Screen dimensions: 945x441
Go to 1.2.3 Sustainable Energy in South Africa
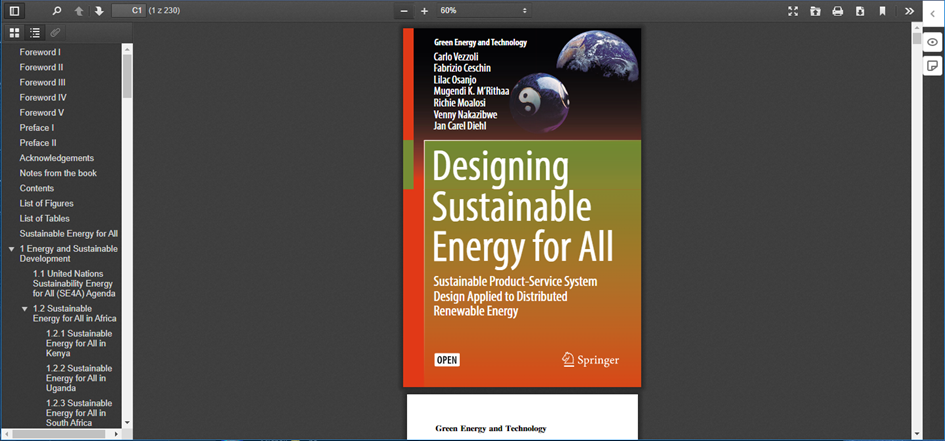(79, 413)
